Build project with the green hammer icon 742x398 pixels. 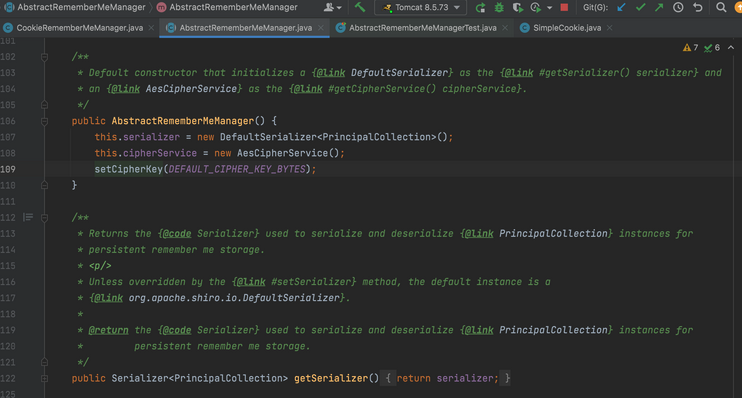click(360, 7)
